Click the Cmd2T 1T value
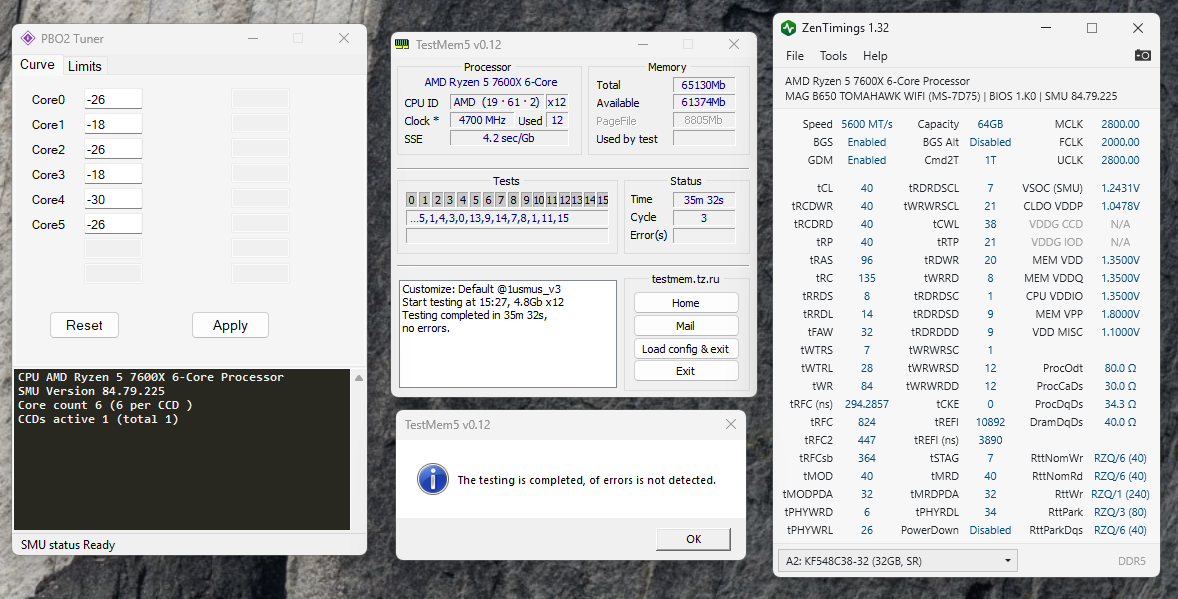Screen dimensions: 1178x599 [x=990, y=160]
